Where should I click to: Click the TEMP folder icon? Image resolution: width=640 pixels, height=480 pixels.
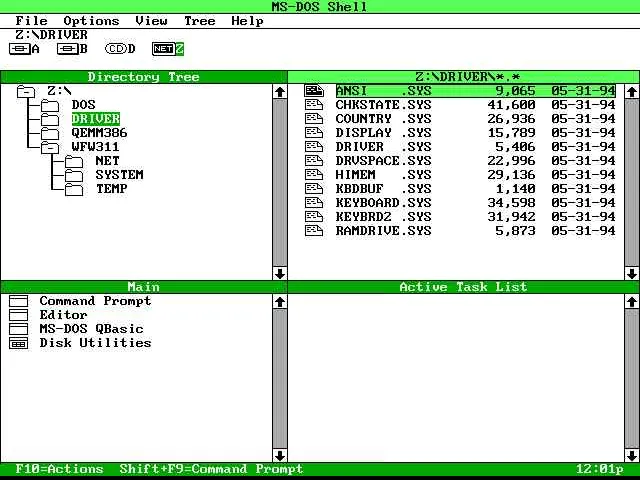(x=74, y=189)
